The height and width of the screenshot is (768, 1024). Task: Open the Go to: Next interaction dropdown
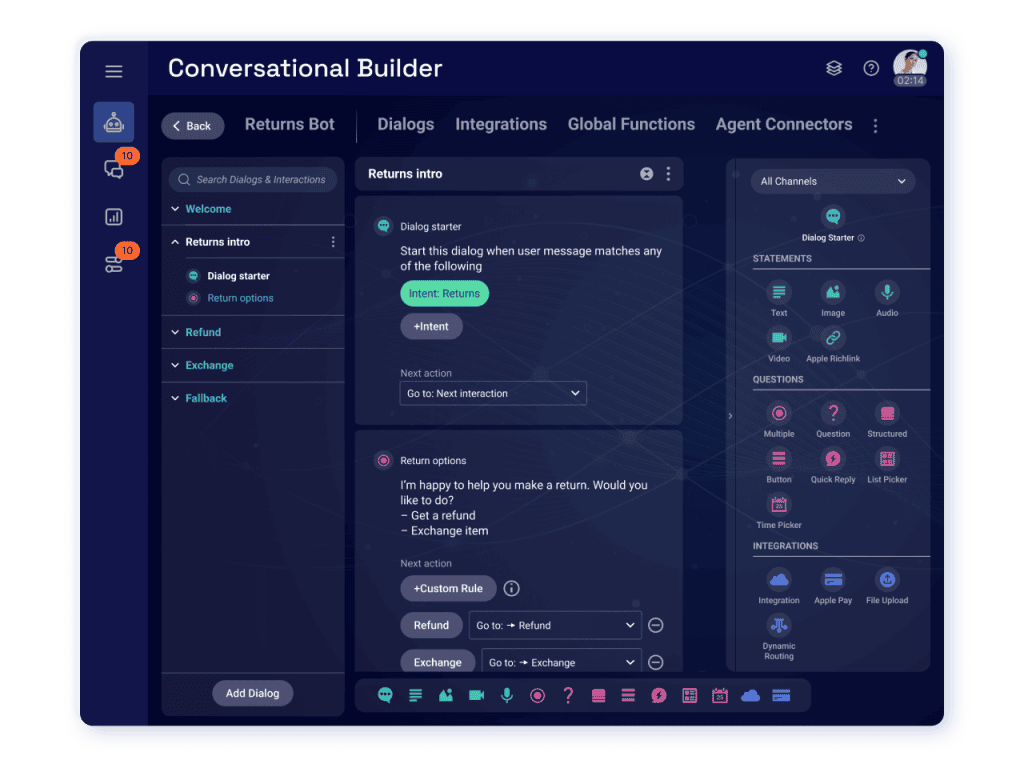pos(493,393)
